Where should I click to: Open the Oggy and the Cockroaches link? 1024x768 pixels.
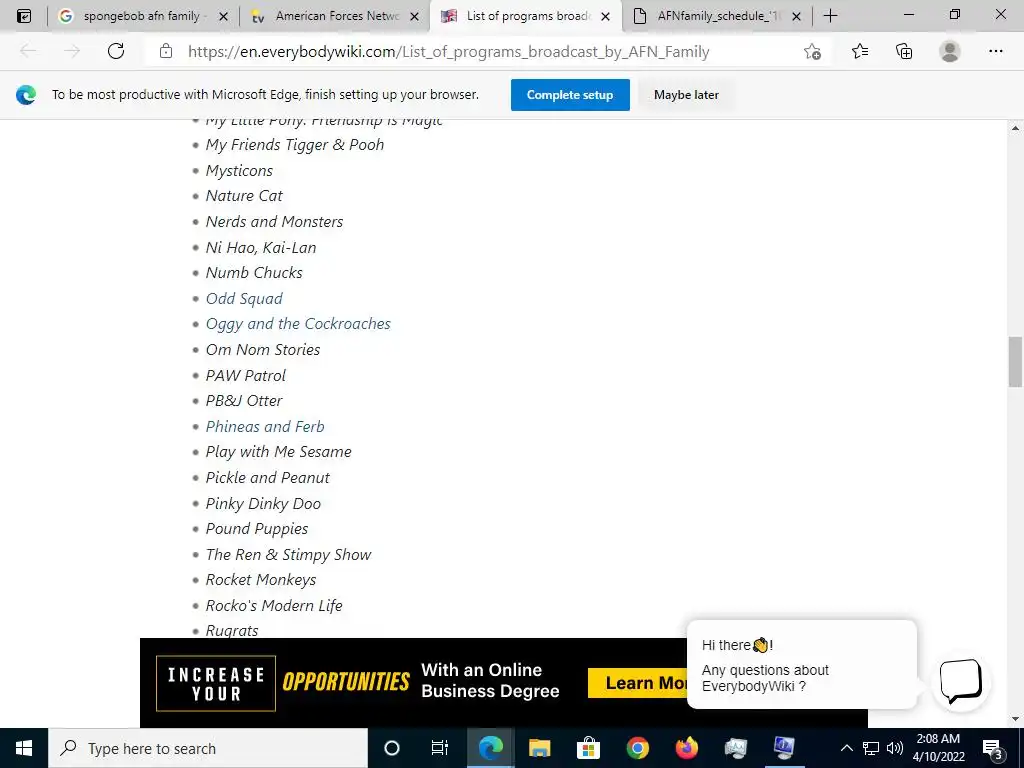coord(298,324)
